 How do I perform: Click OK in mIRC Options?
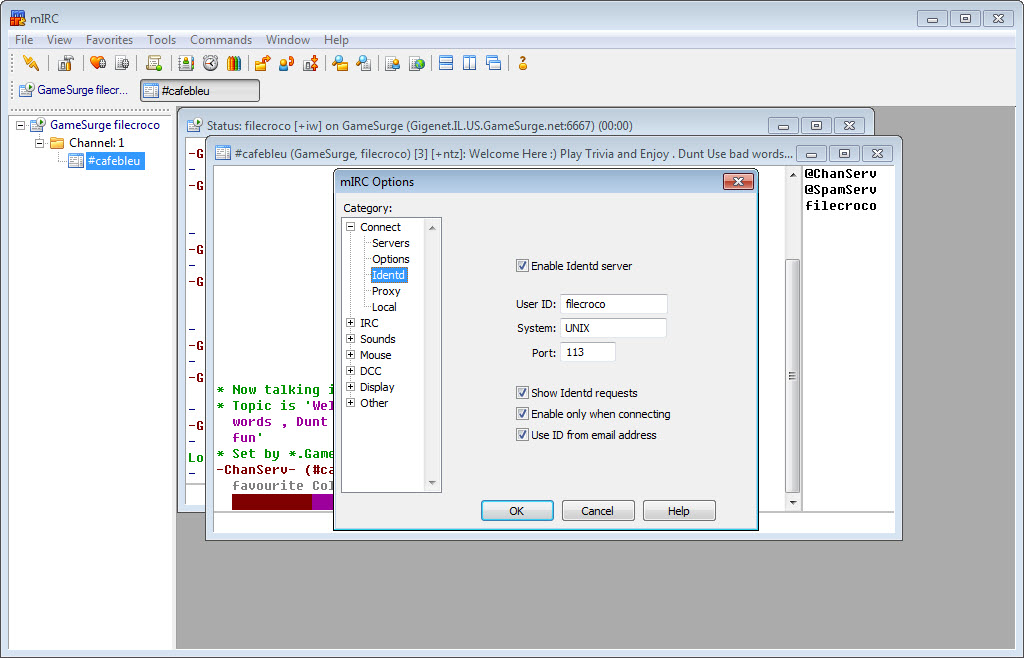(x=517, y=510)
